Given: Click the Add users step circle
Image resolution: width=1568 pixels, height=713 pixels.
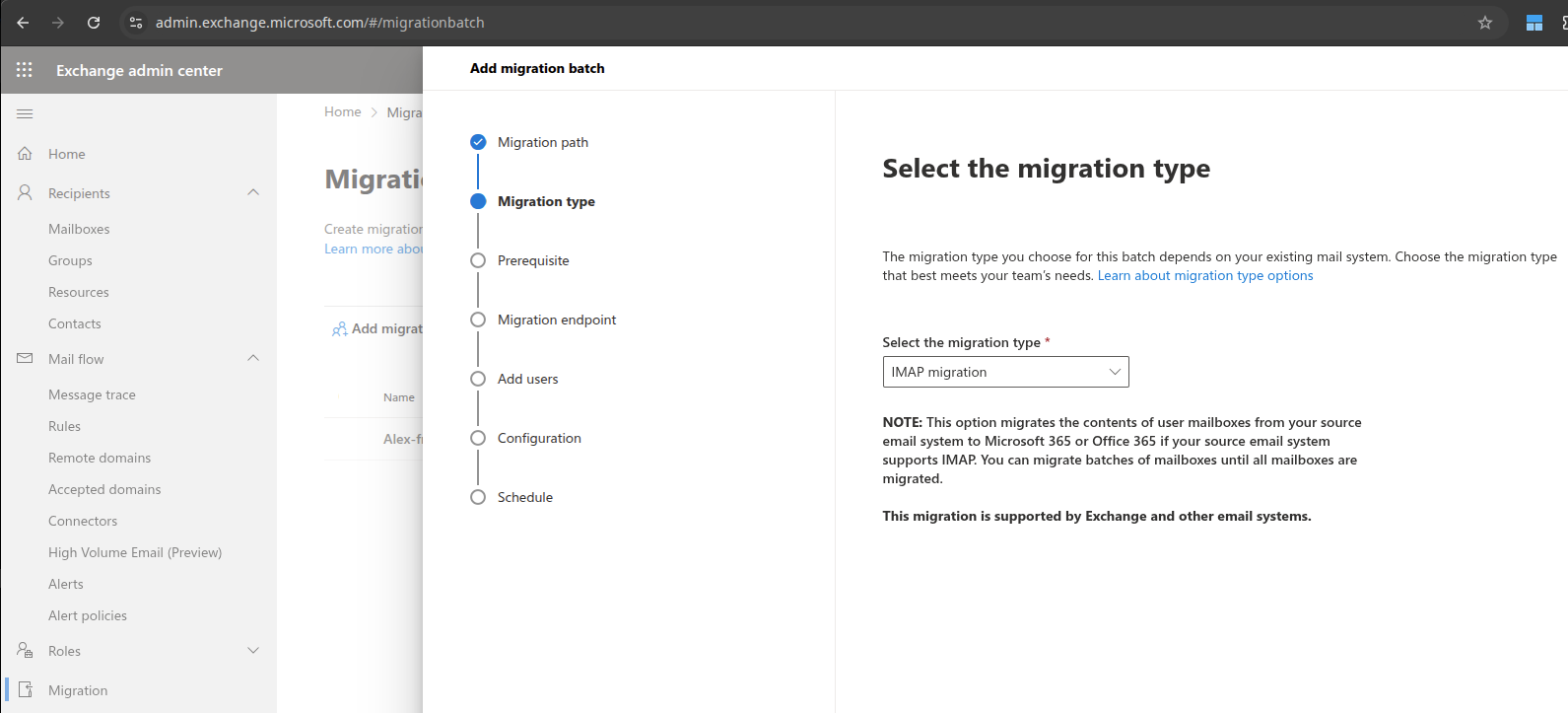Looking at the screenshot, I should pyautogui.click(x=478, y=379).
